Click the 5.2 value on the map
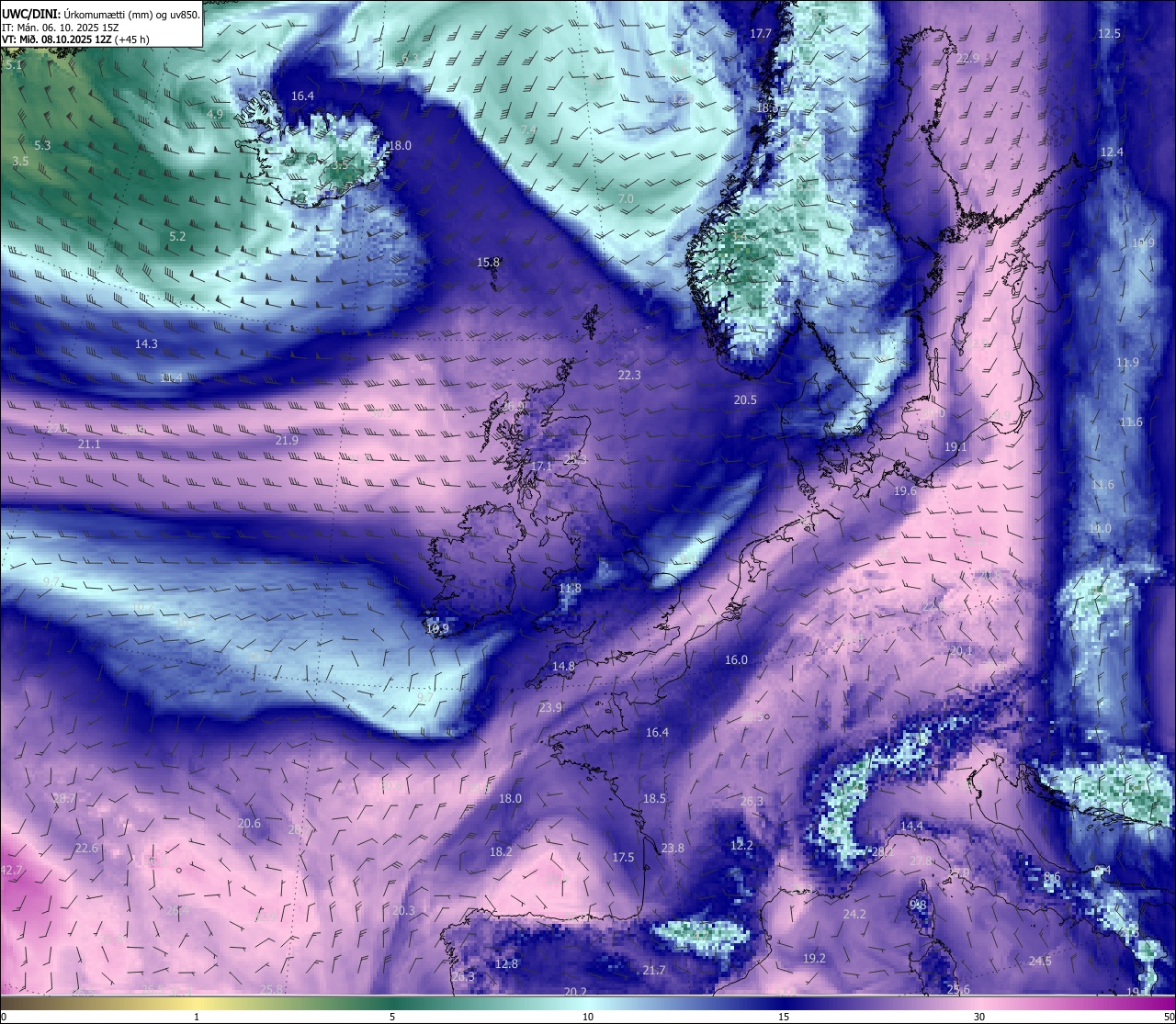Screen dimensions: 1176x1024 point(177,237)
